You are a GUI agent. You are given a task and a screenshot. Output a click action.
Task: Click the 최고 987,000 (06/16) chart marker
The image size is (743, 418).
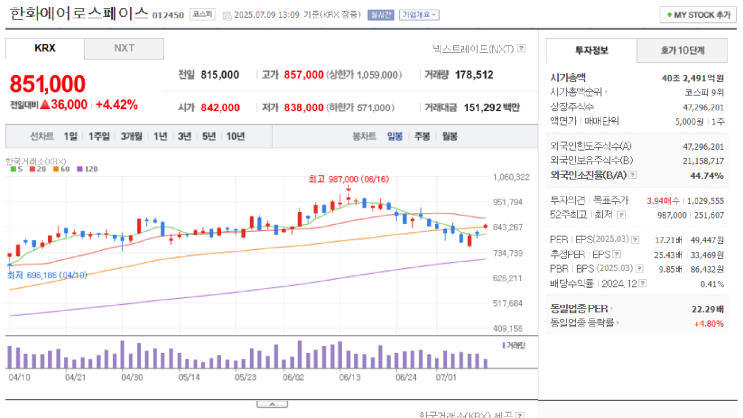tap(348, 179)
